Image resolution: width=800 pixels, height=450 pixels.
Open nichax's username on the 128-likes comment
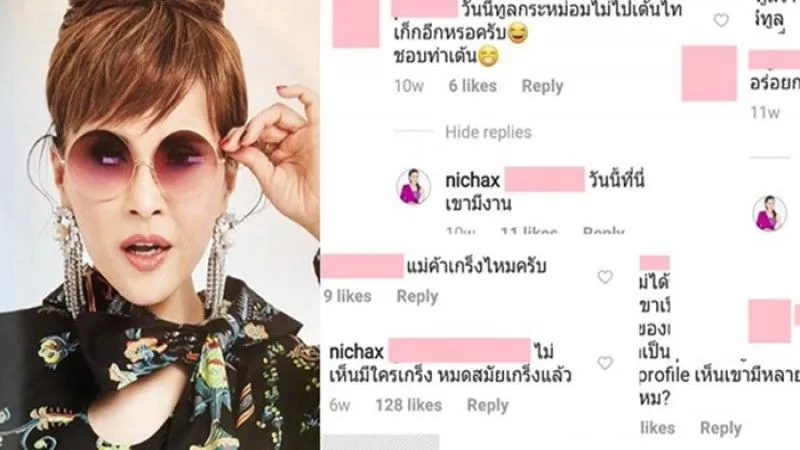click(356, 352)
